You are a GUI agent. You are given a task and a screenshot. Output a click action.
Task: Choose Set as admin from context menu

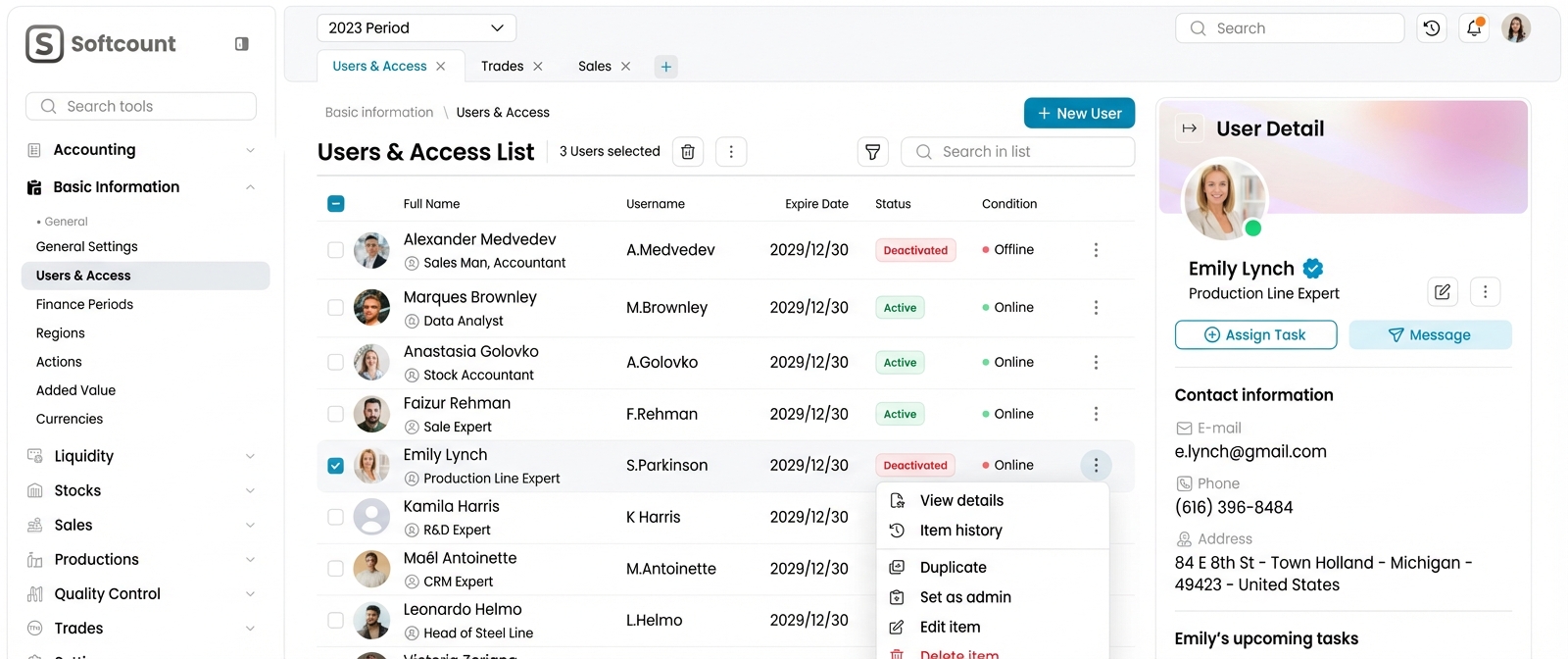[965, 597]
